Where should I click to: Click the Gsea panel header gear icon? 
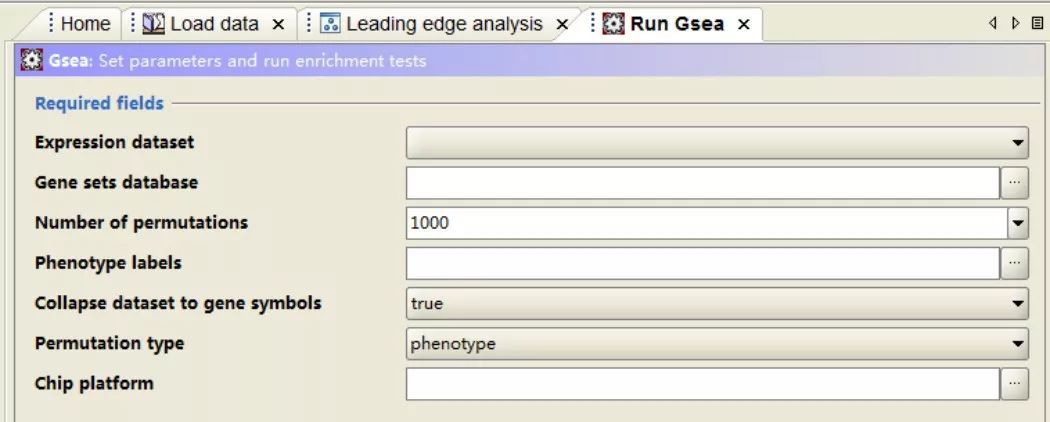point(32,60)
